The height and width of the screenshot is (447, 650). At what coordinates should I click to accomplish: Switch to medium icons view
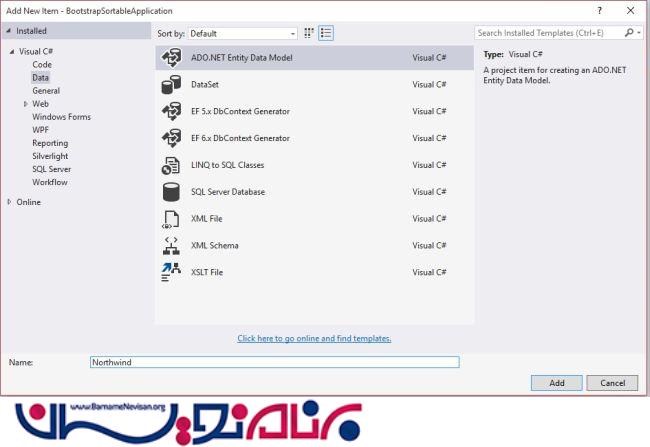(x=309, y=33)
